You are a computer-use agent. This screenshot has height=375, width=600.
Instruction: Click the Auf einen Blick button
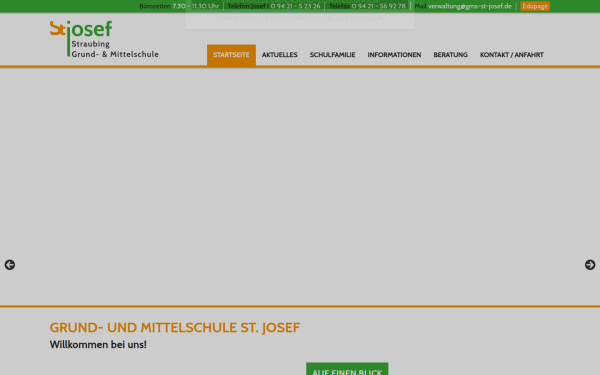tap(347, 370)
